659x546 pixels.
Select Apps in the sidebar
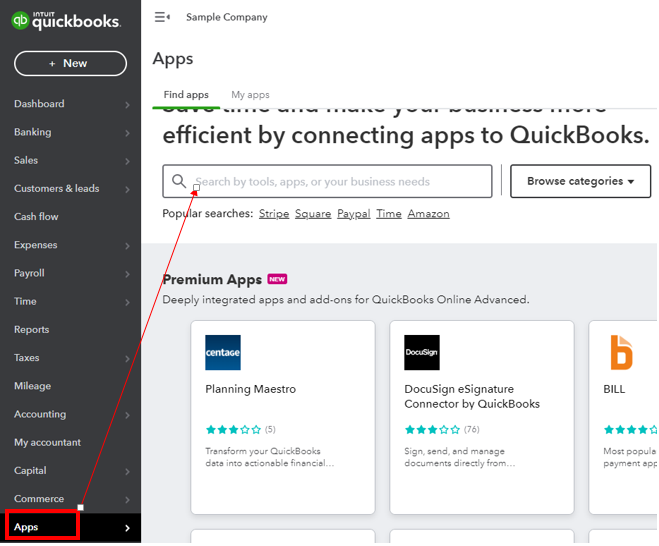pos(26,527)
